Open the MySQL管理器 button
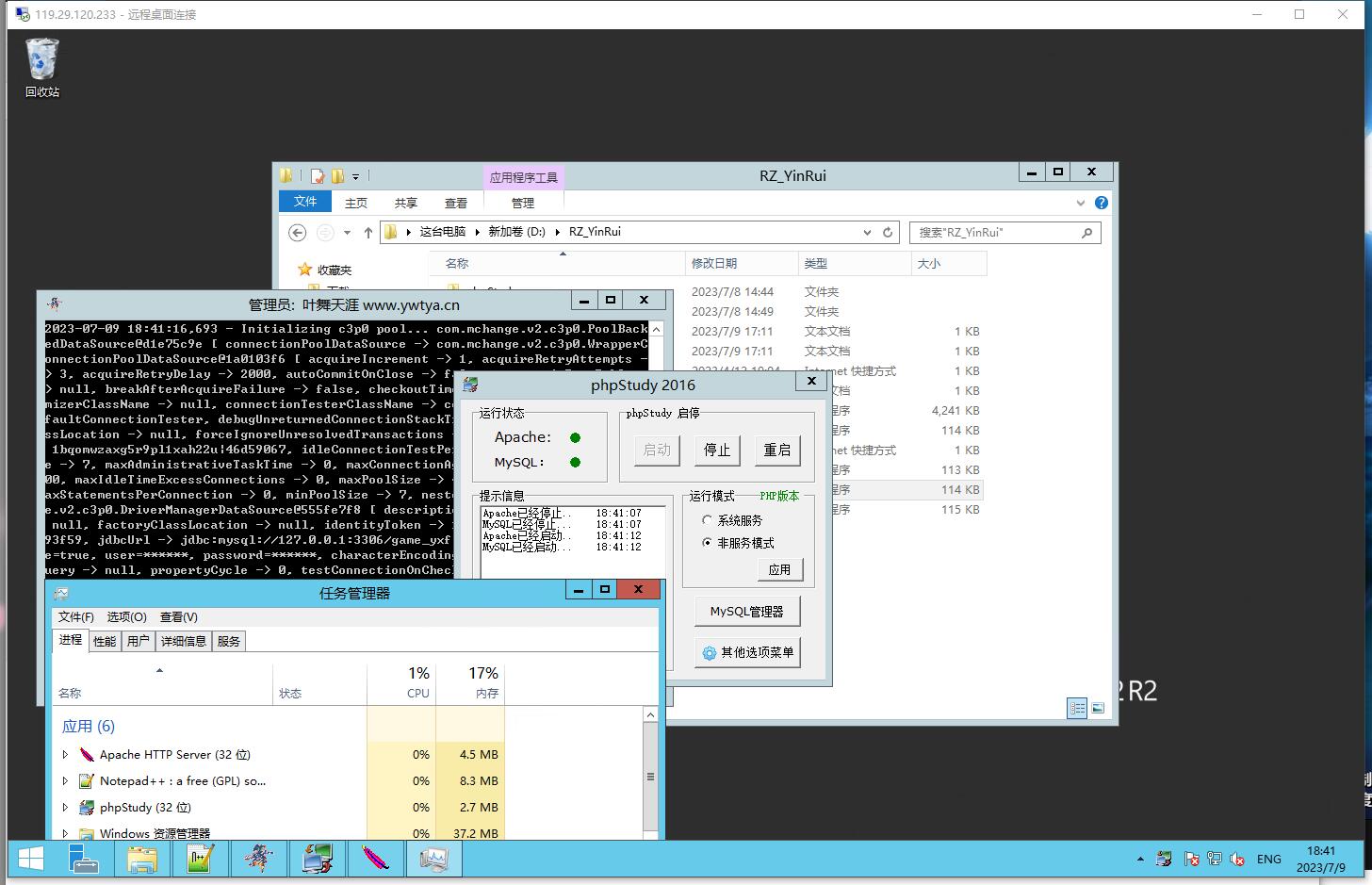The width and height of the screenshot is (1372, 885). point(746,611)
